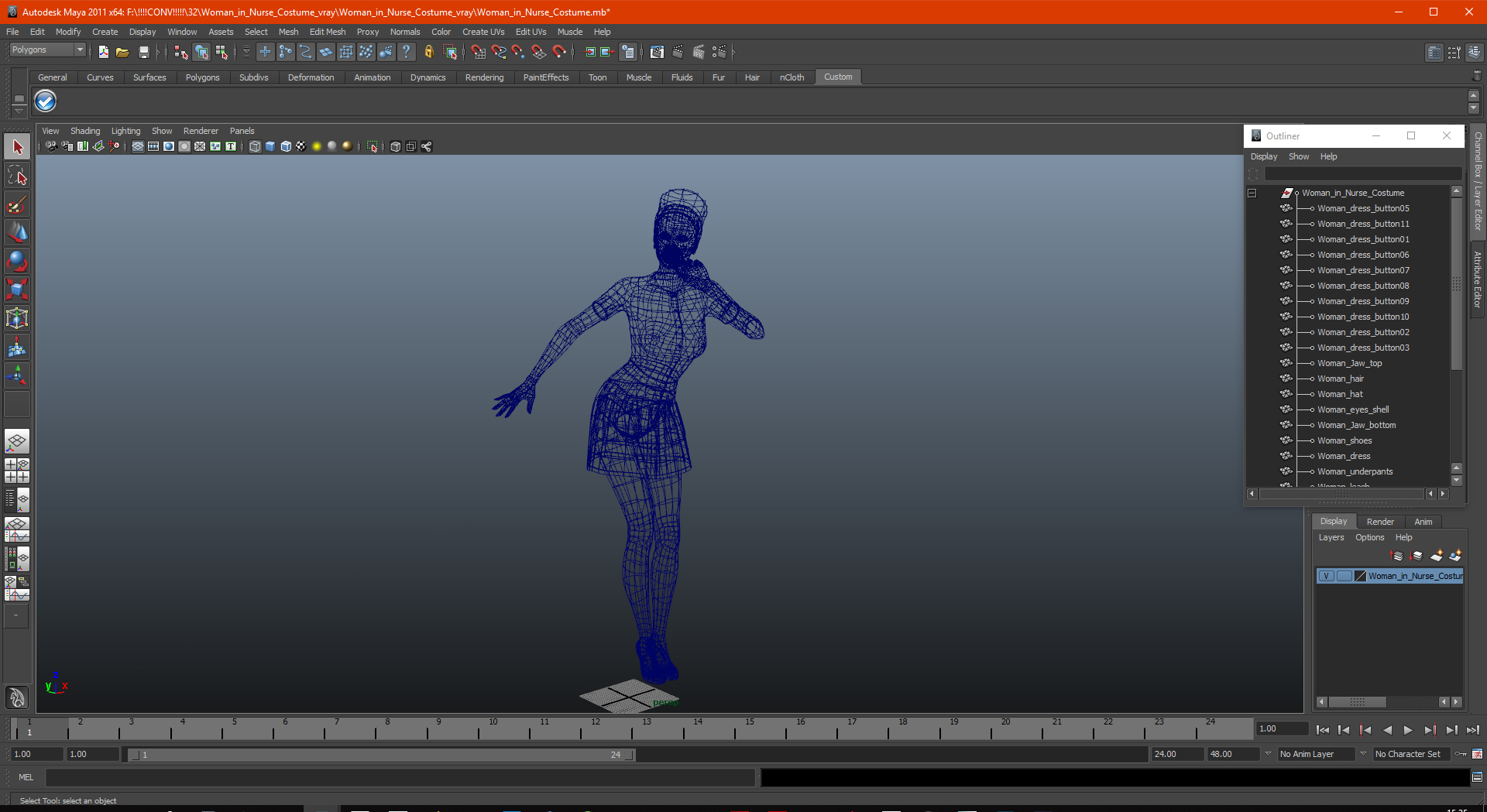
Task: Toggle viewport grid display icon
Action: click(138, 146)
